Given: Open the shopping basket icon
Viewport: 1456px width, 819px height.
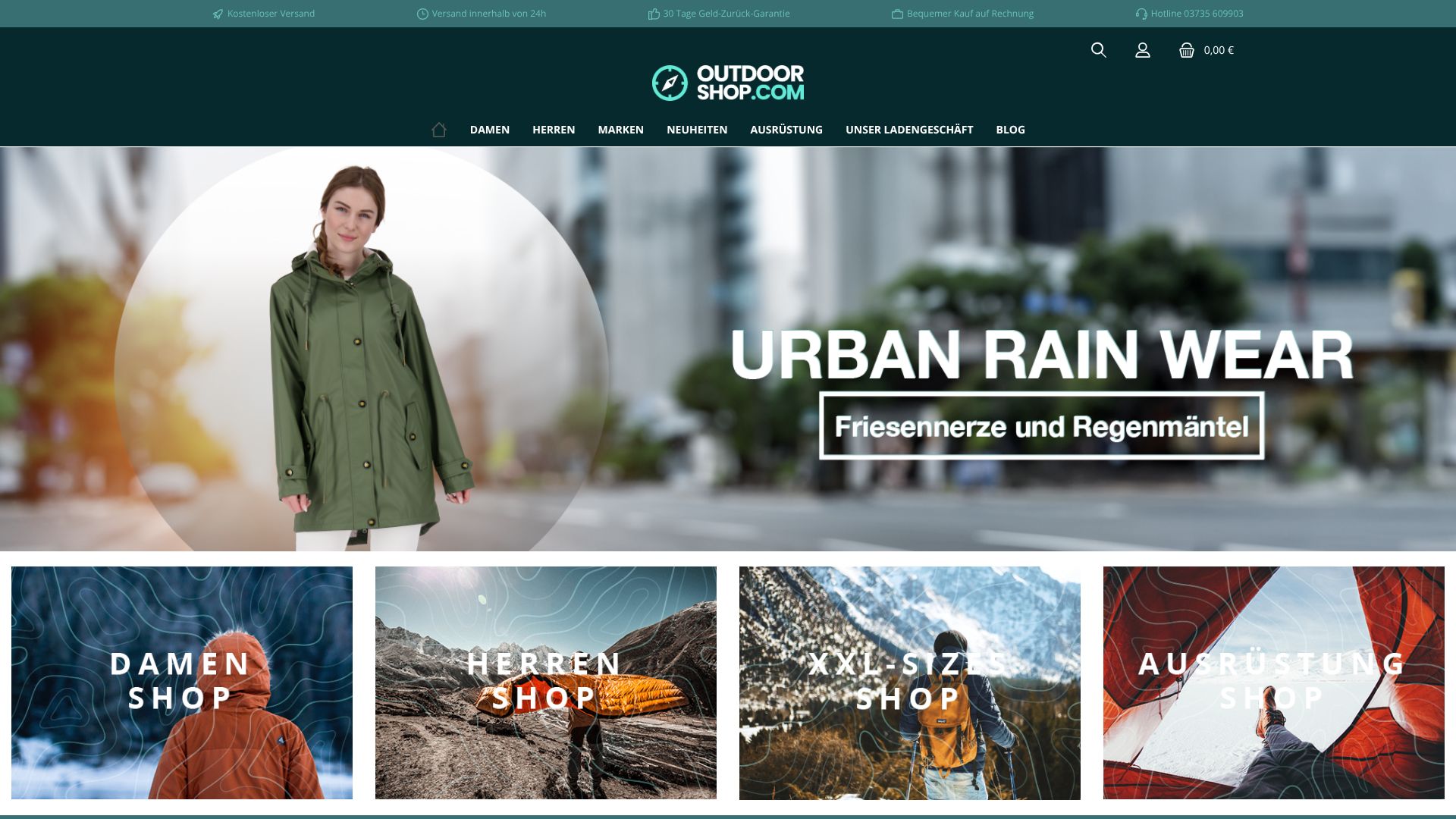Looking at the screenshot, I should click(x=1187, y=51).
